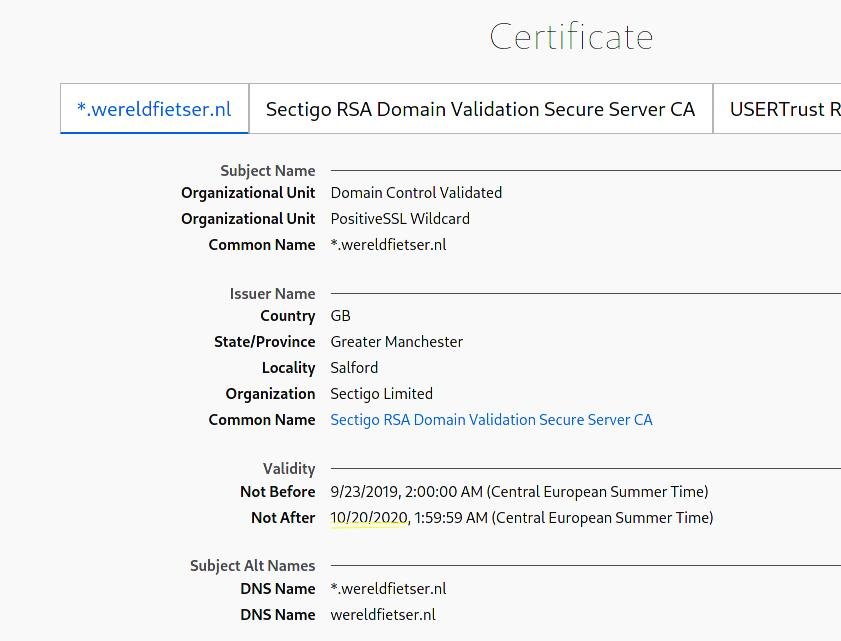Follow the issuer Common Name Sectigo link

pos(491,420)
